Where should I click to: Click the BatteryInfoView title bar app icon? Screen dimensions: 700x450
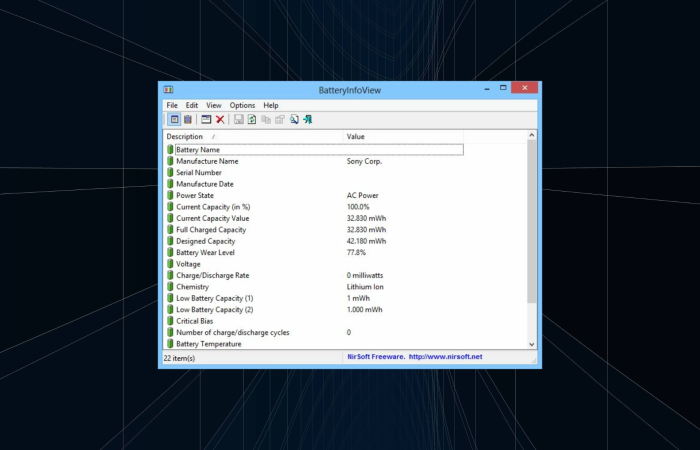click(x=168, y=90)
